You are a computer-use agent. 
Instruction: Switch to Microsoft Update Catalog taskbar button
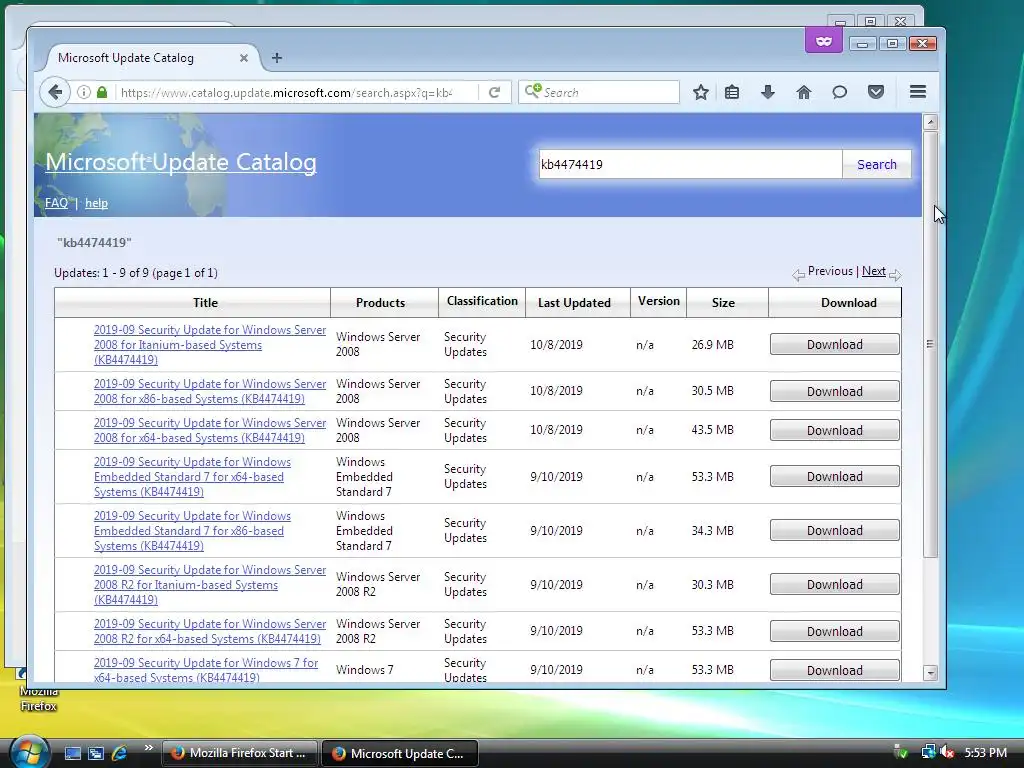[x=400, y=753]
